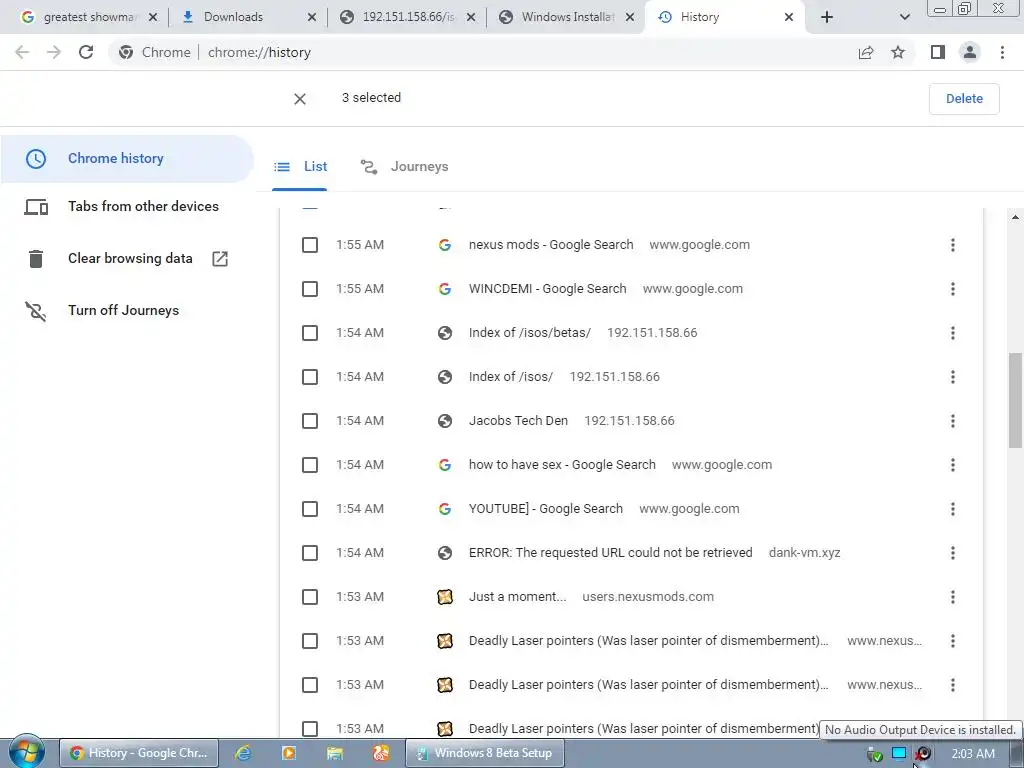The height and width of the screenshot is (768, 1024).
Task: Open Chrome's three-dot main menu
Action: 1002,52
